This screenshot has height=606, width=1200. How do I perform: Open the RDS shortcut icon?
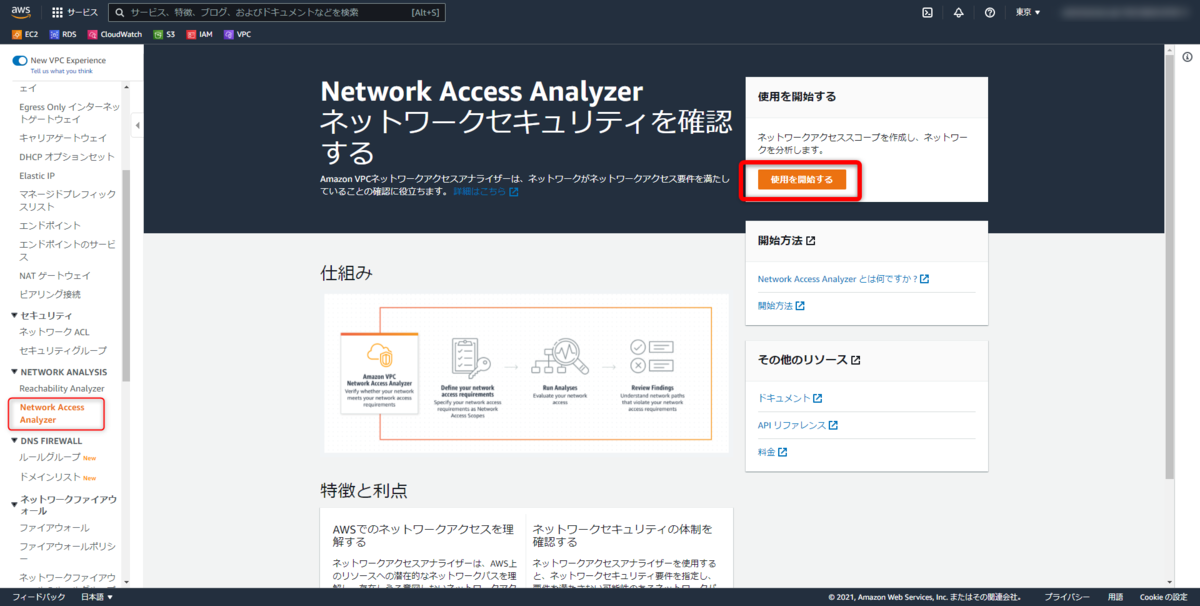click(54, 34)
